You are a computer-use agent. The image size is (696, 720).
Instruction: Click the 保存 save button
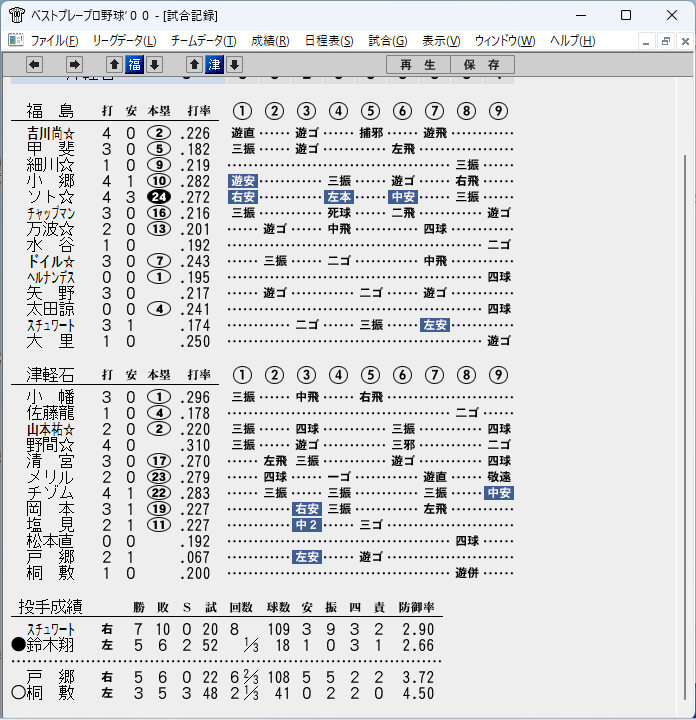click(482, 65)
